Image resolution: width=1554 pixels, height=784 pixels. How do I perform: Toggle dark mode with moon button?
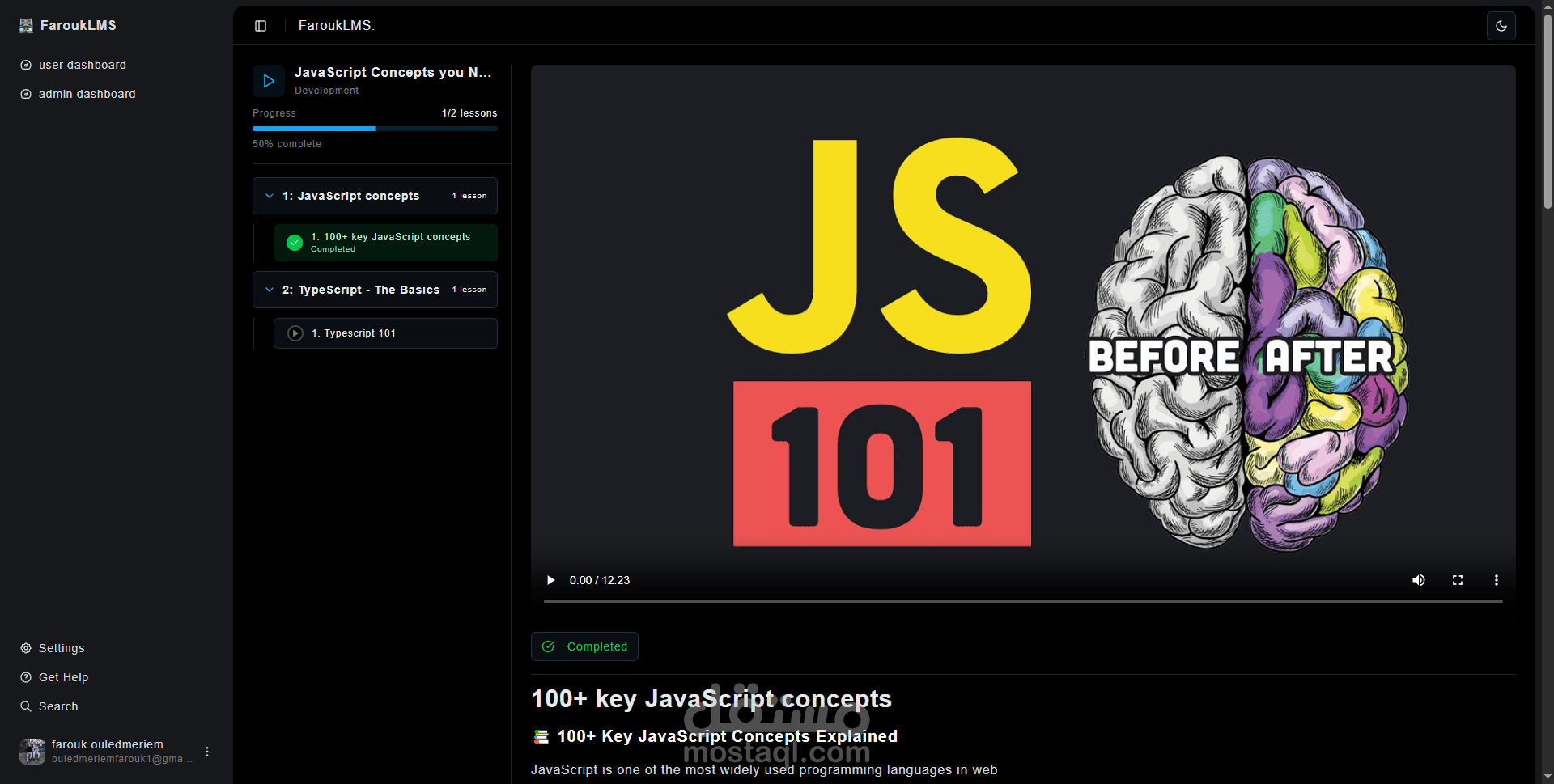click(x=1501, y=26)
